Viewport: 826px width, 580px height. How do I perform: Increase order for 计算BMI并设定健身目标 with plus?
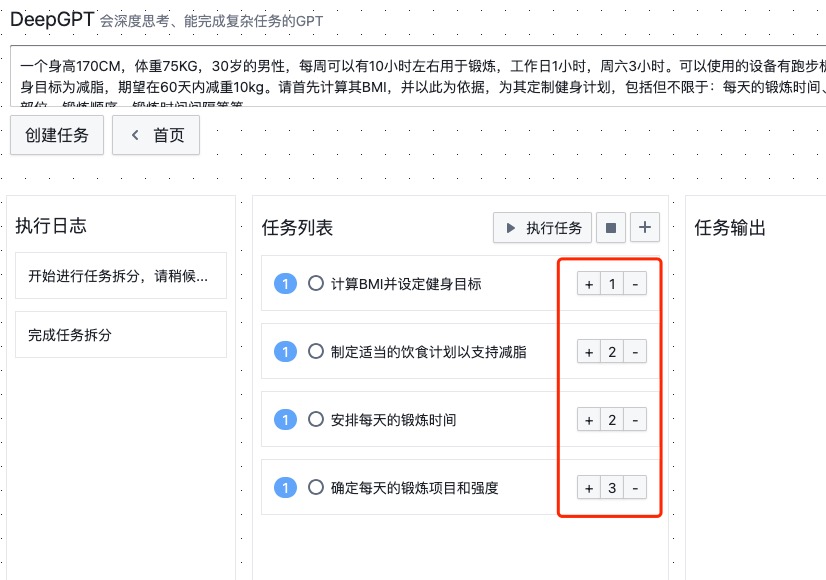pyautogui.click(x=589, y=284)
